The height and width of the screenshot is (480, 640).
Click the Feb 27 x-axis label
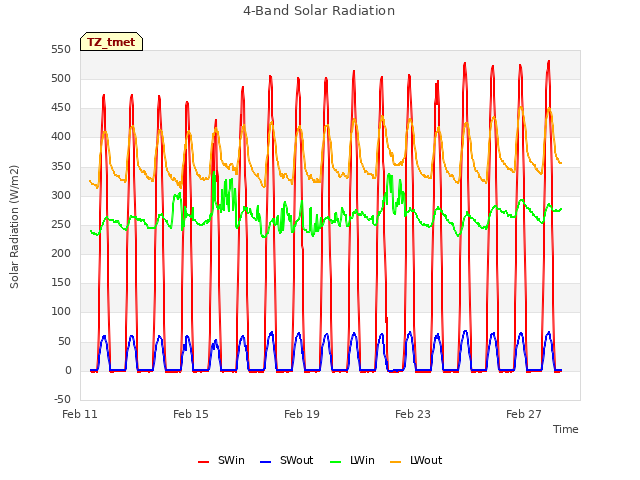pos(524,414)
